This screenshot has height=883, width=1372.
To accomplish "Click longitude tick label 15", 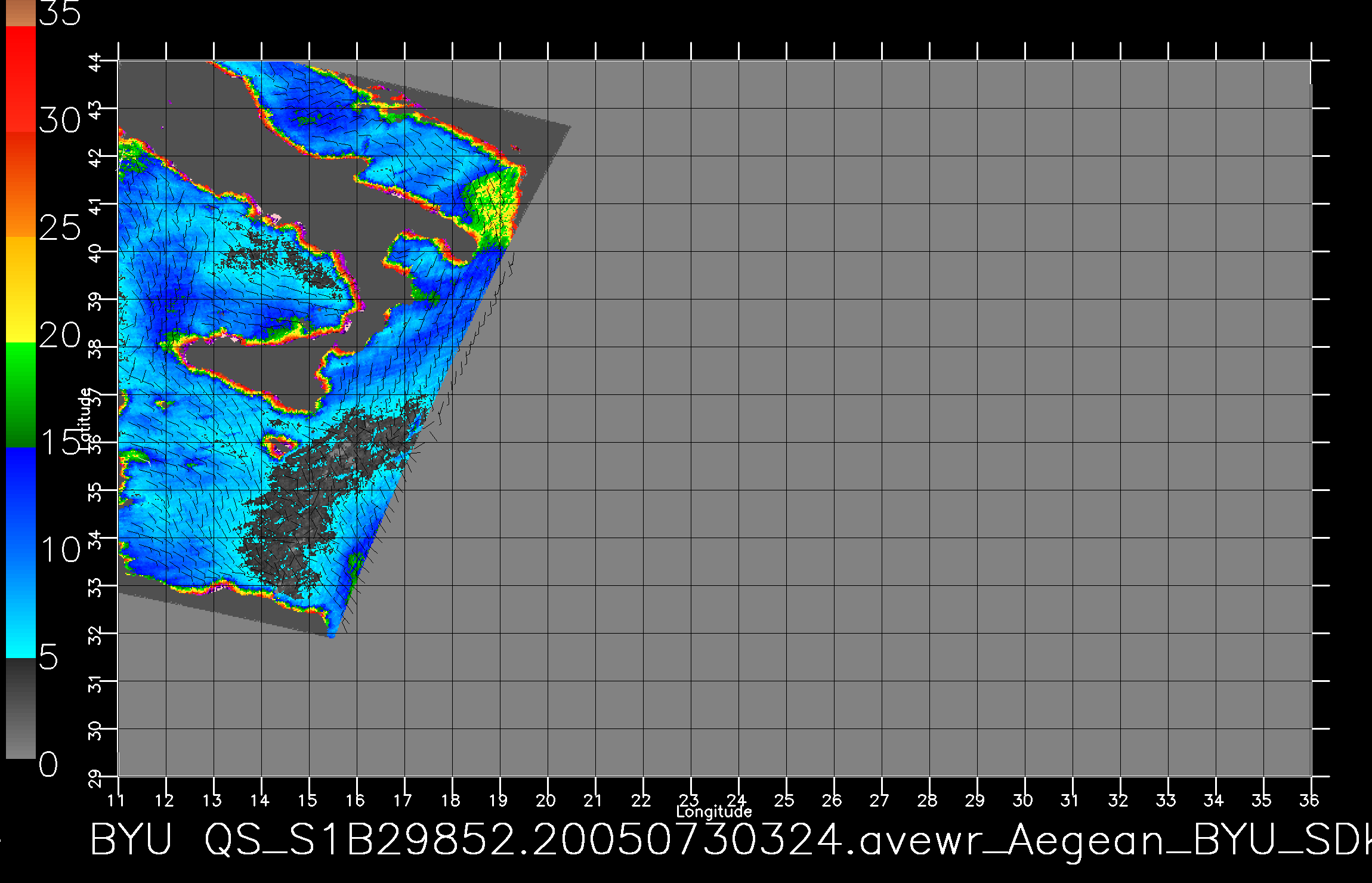I will click(307, 800).
